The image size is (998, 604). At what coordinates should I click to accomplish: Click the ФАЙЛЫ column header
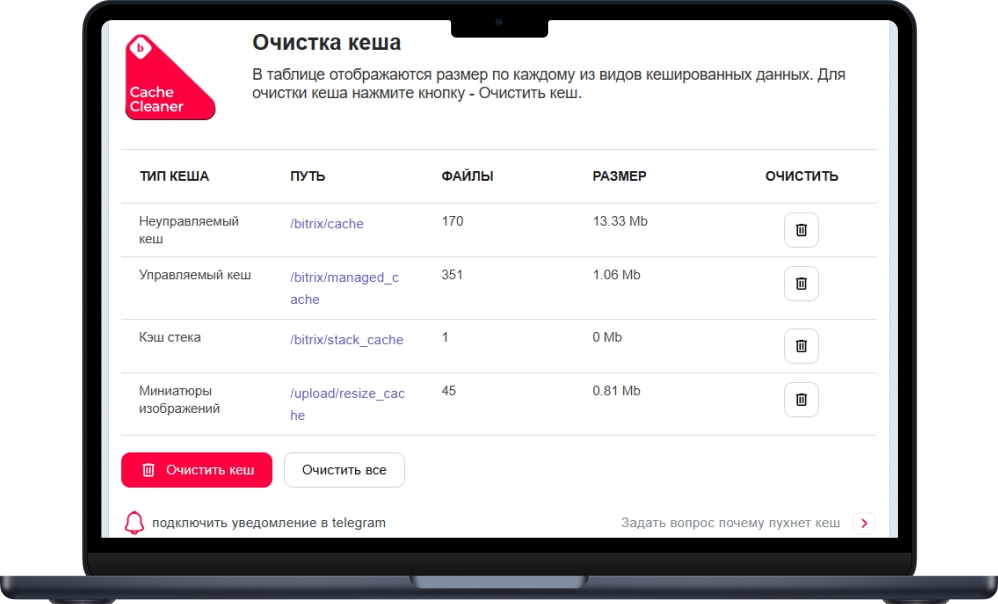[466, 175]
